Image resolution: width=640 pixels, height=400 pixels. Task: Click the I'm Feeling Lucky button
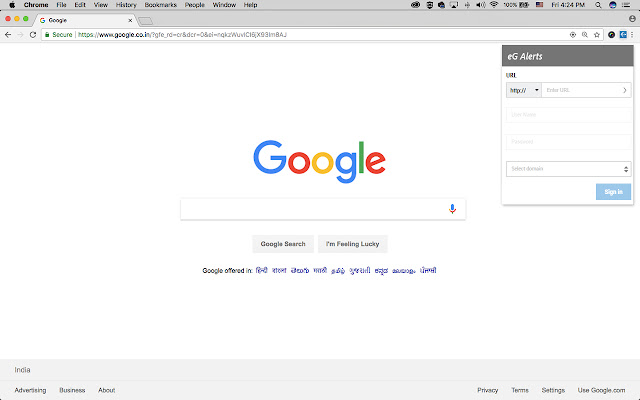pos(352,244)
